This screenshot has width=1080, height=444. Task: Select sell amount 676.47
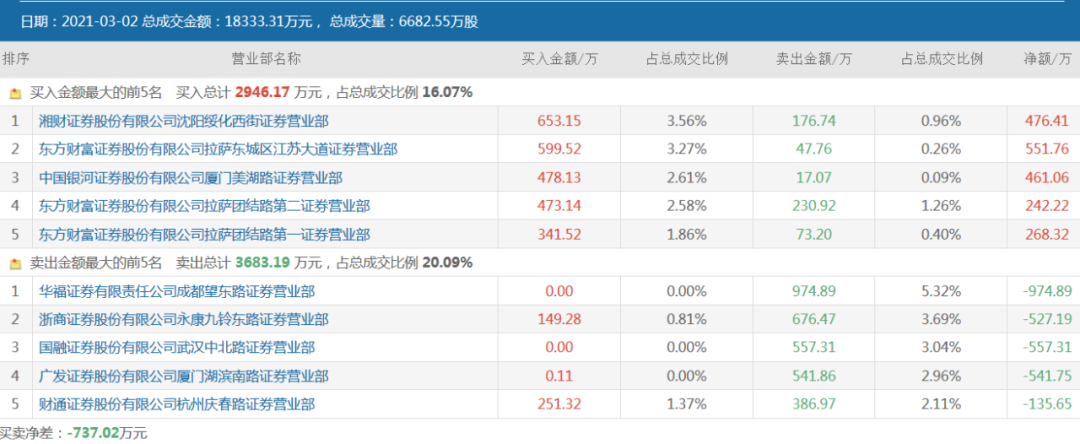pyautogui.click(x=814, y=319)
